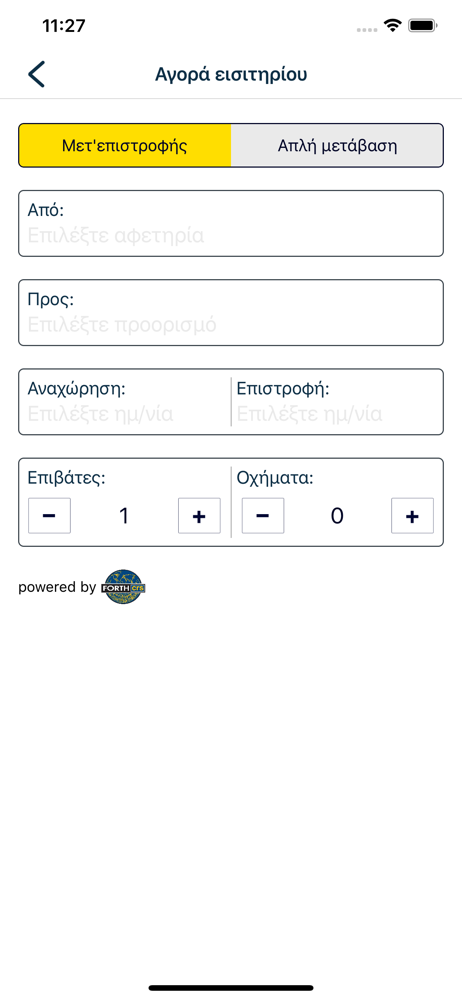462x1000 pixels.
Task: Increase passengers with plus button
Action: pyautogui.click(x=199, y=515)
